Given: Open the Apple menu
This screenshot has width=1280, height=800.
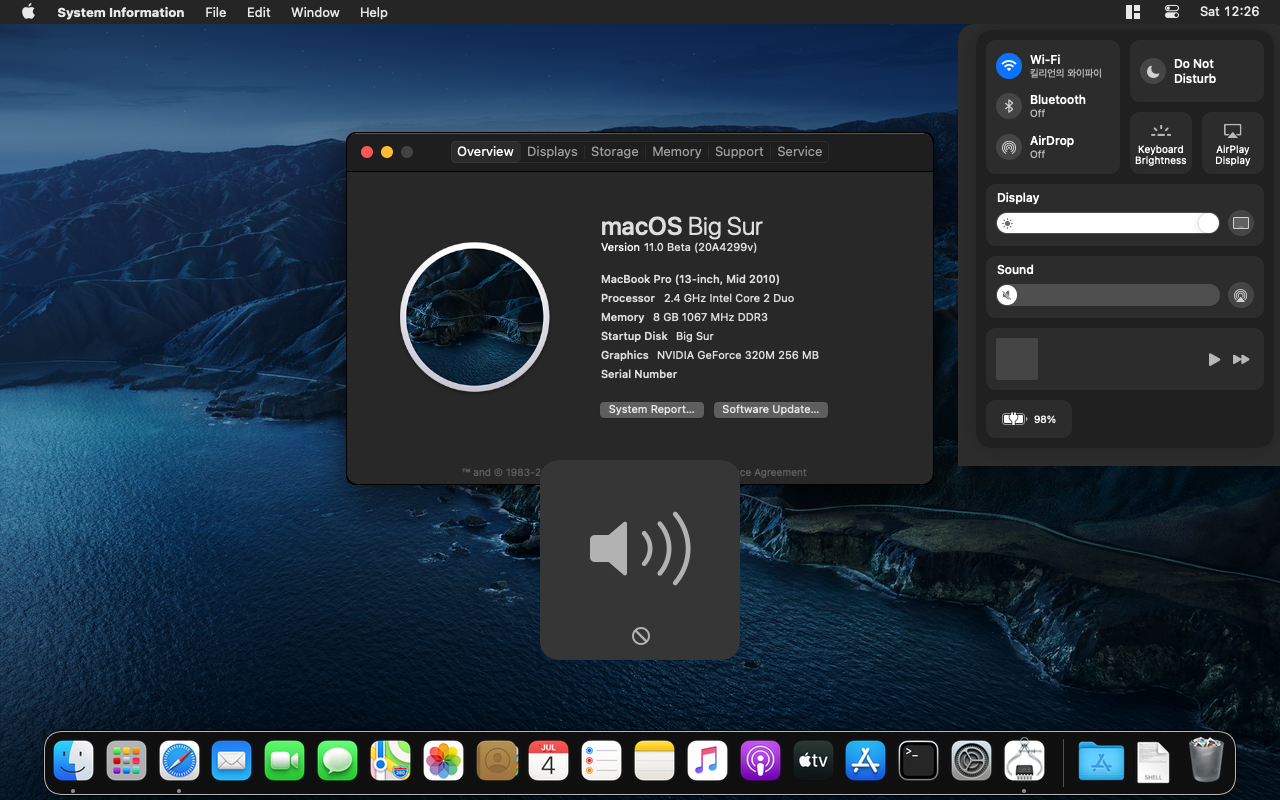Looking at the screenshot, I should click(x=28, y=12).
